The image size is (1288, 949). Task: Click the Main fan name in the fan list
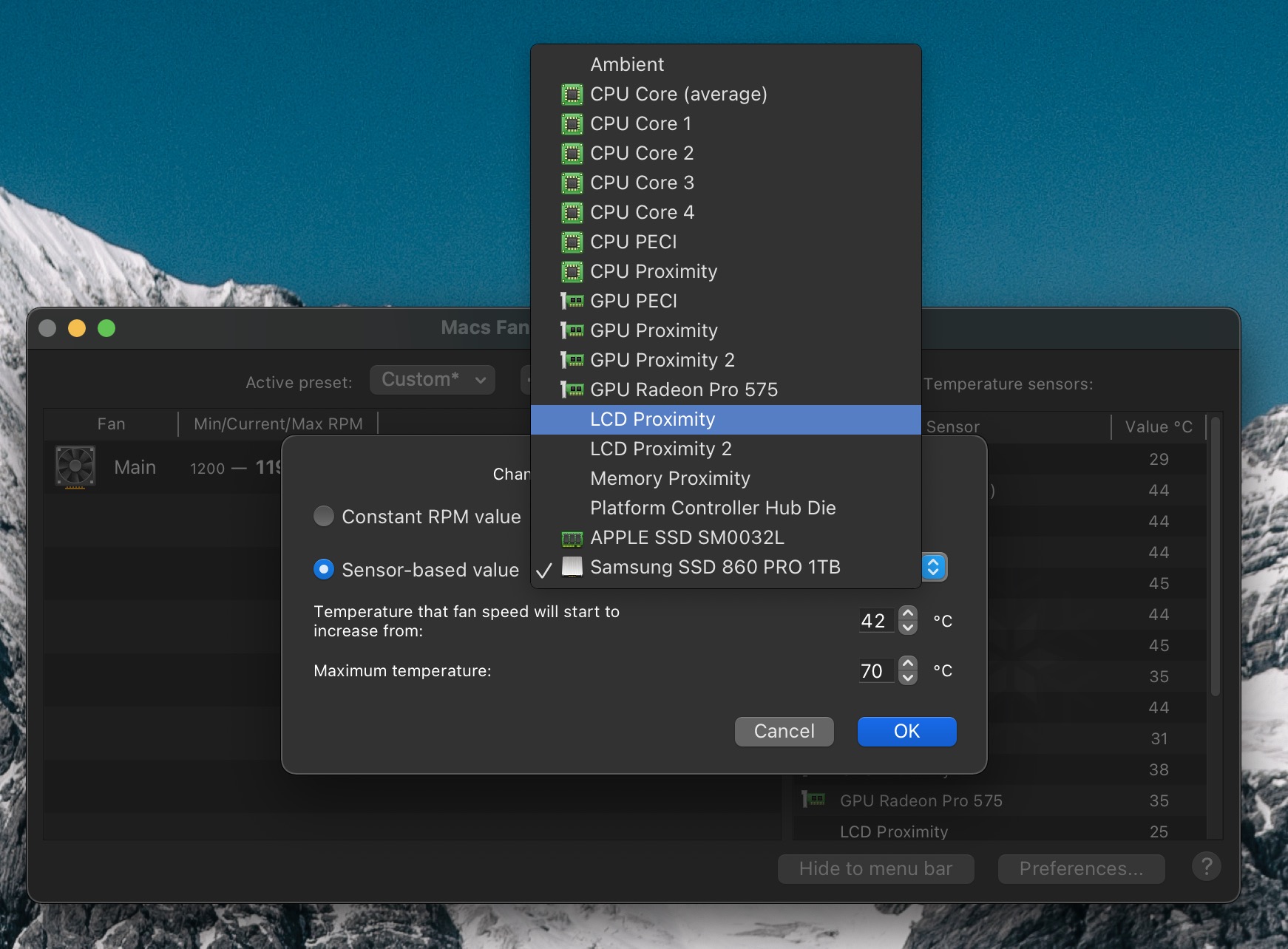coord(135,467)
